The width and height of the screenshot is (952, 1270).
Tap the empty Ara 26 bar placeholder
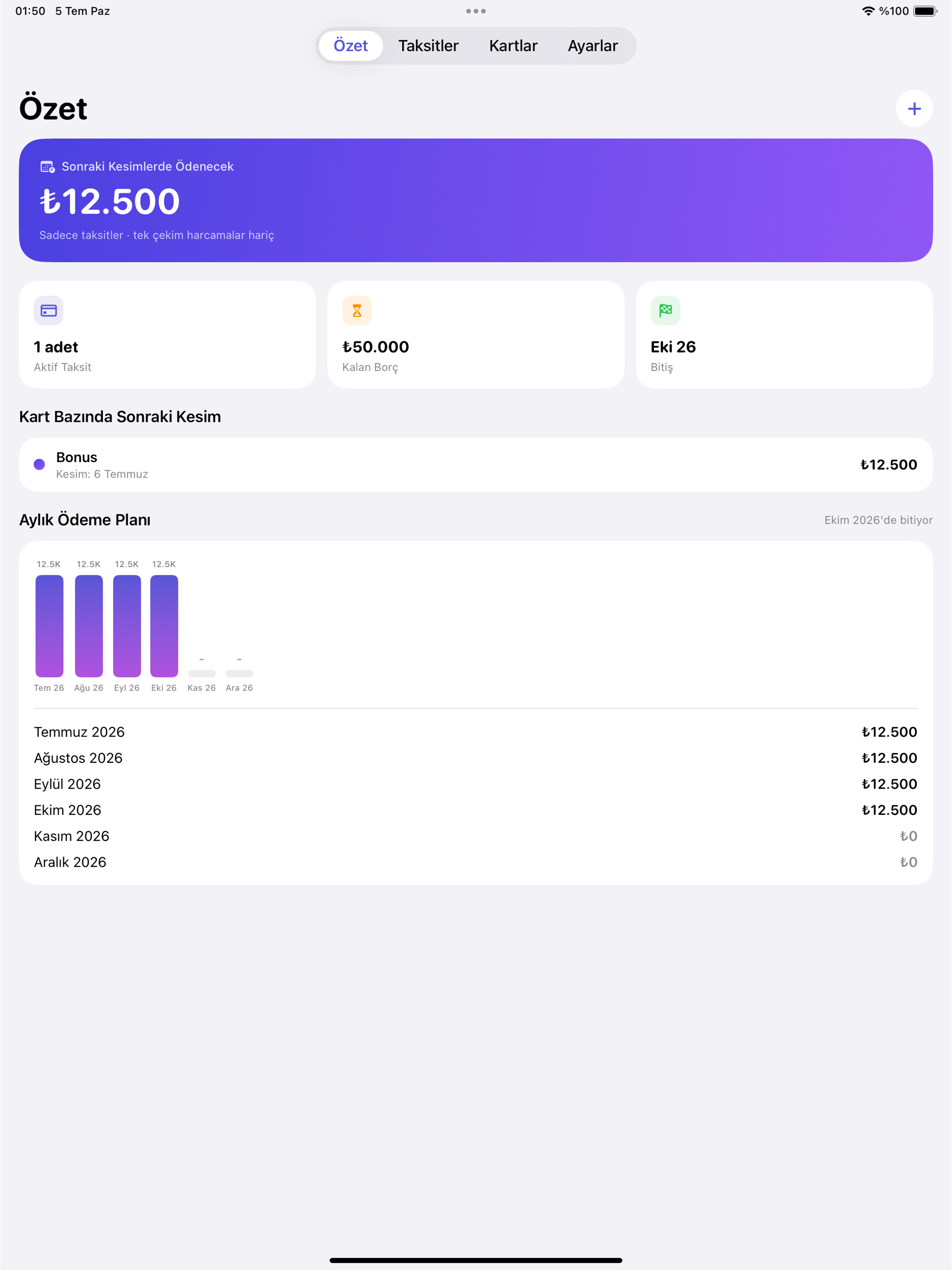239,673
